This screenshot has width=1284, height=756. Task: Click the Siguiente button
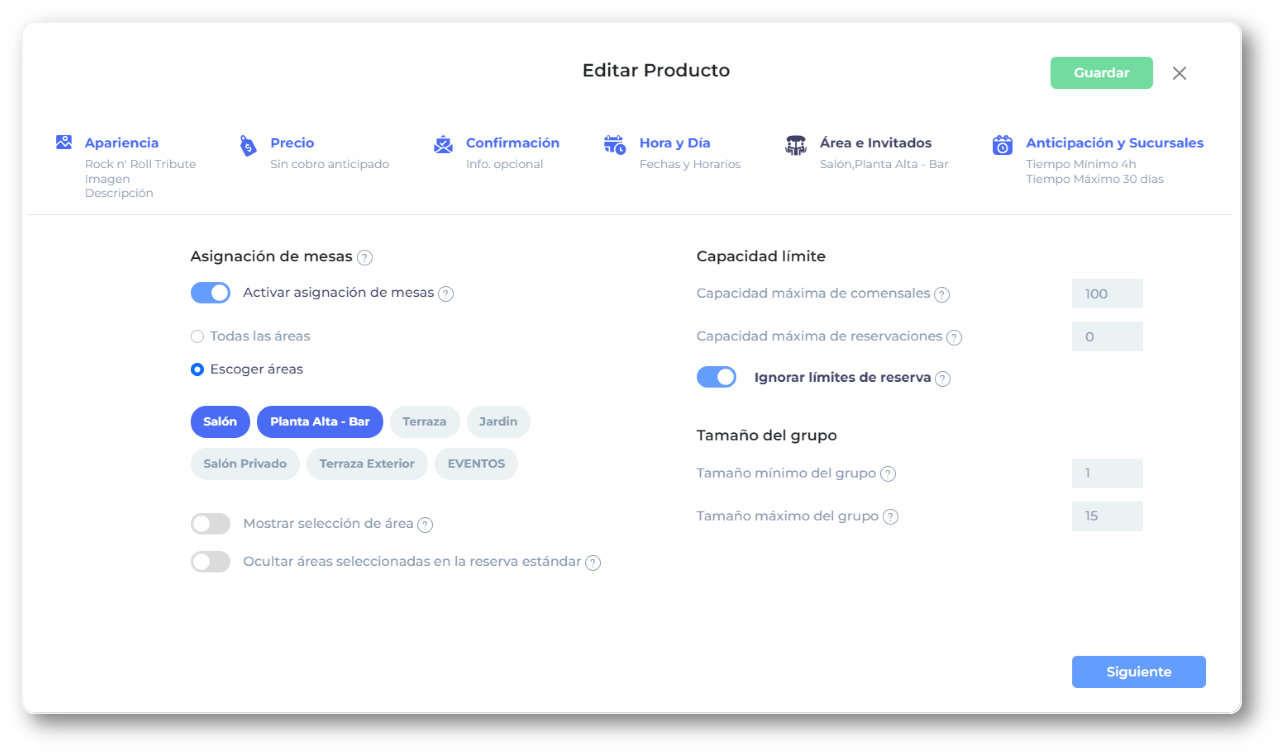[1139, 672]
